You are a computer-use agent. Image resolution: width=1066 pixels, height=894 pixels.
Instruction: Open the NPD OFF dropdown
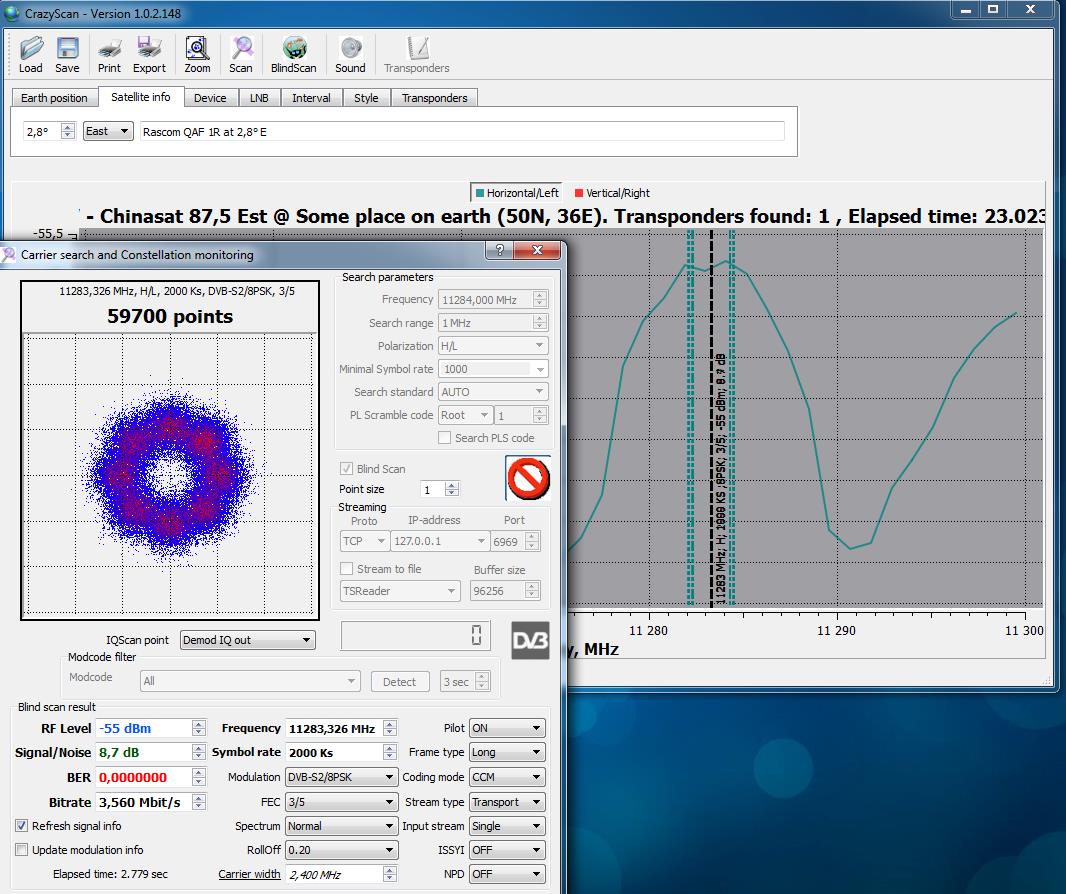coord(507,874)
